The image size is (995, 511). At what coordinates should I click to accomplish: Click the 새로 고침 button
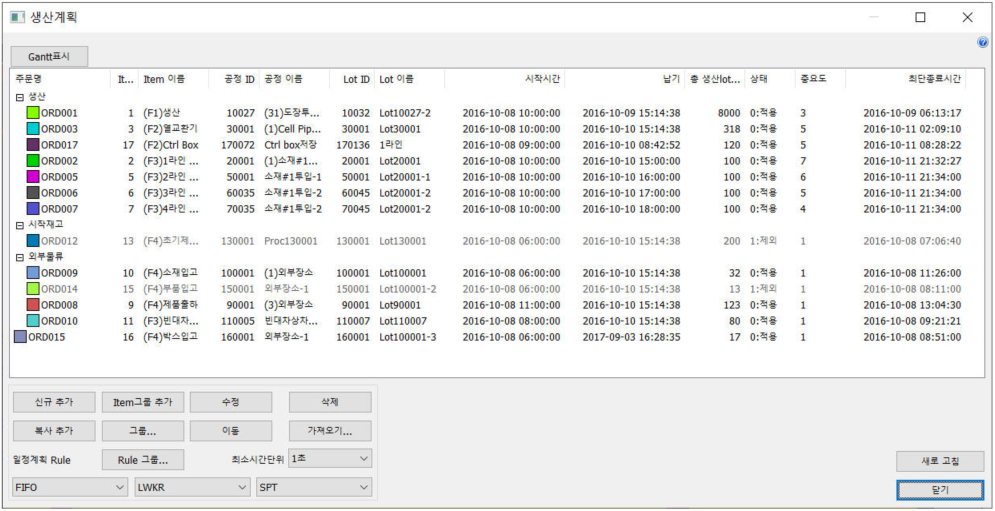point(939,461)
